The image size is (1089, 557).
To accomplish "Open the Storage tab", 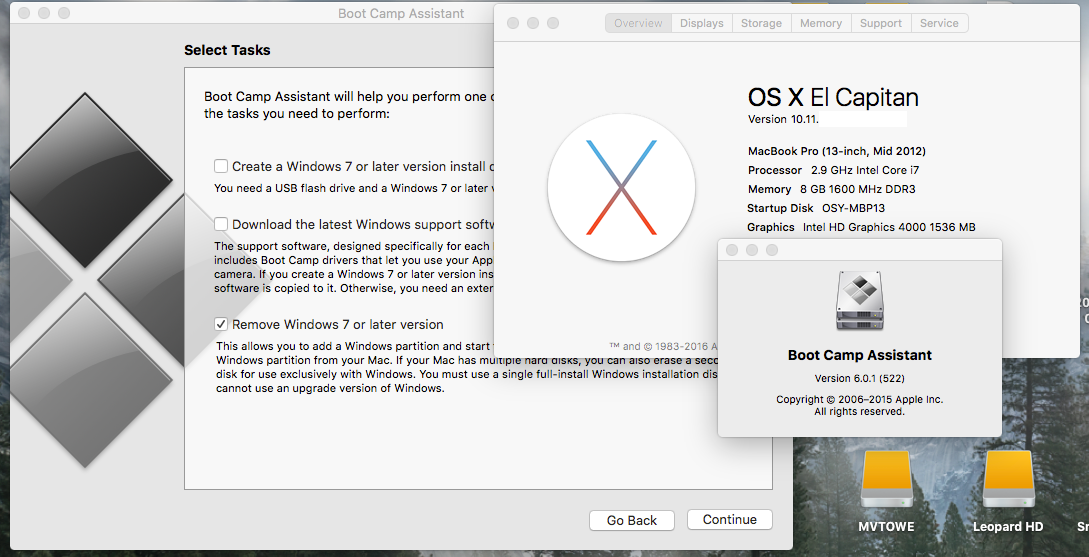I will tap(761, 23).
